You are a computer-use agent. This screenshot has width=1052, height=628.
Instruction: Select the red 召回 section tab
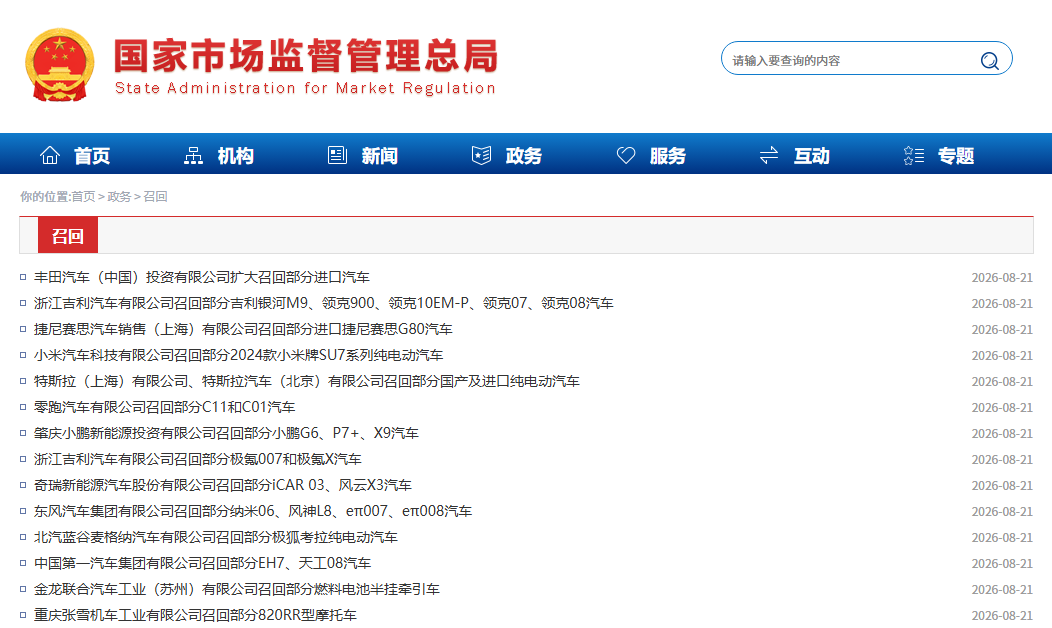point(68,236)
